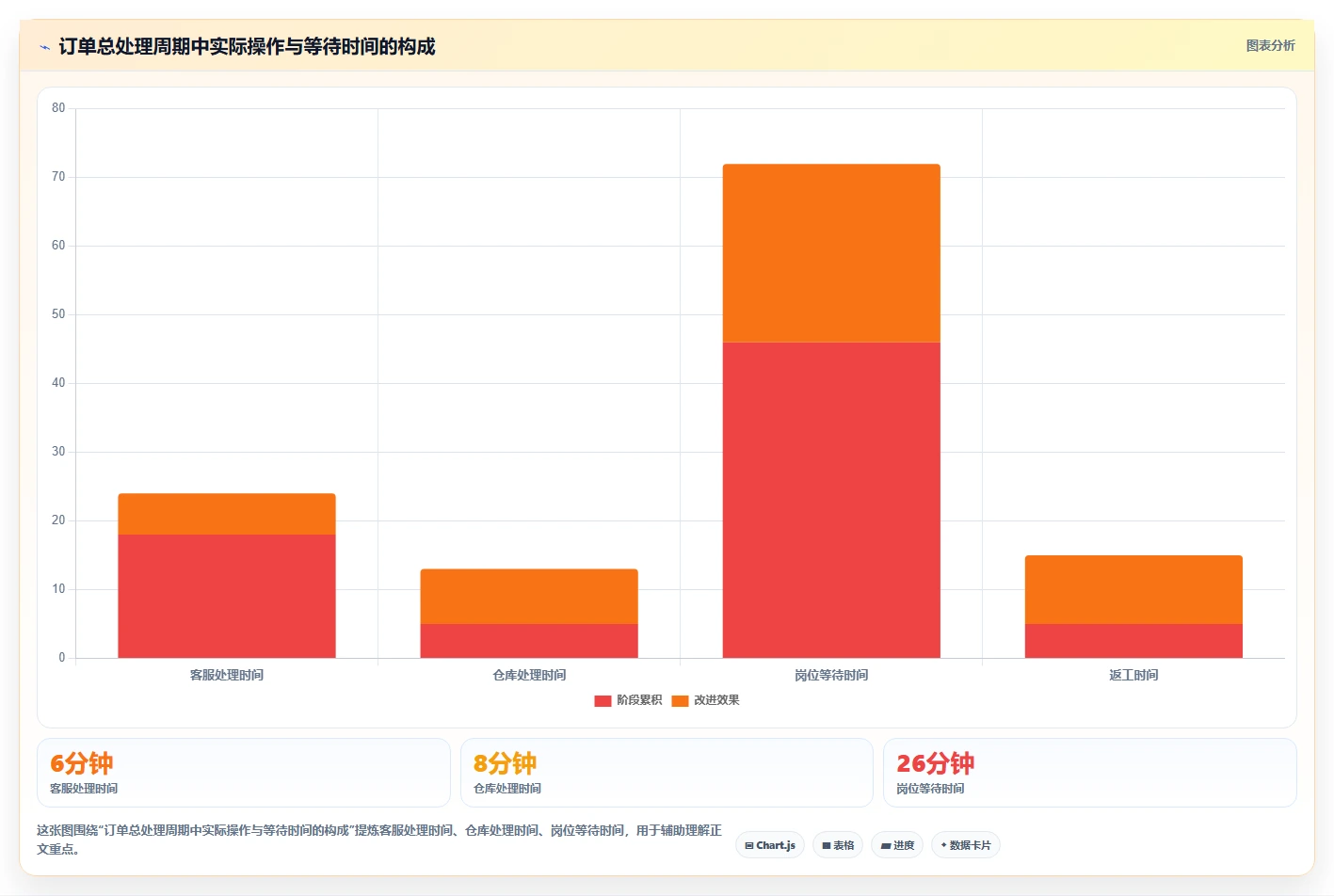
Task: Click the orange segment of 客服处理时间 bar
Action: coord(227,514)
